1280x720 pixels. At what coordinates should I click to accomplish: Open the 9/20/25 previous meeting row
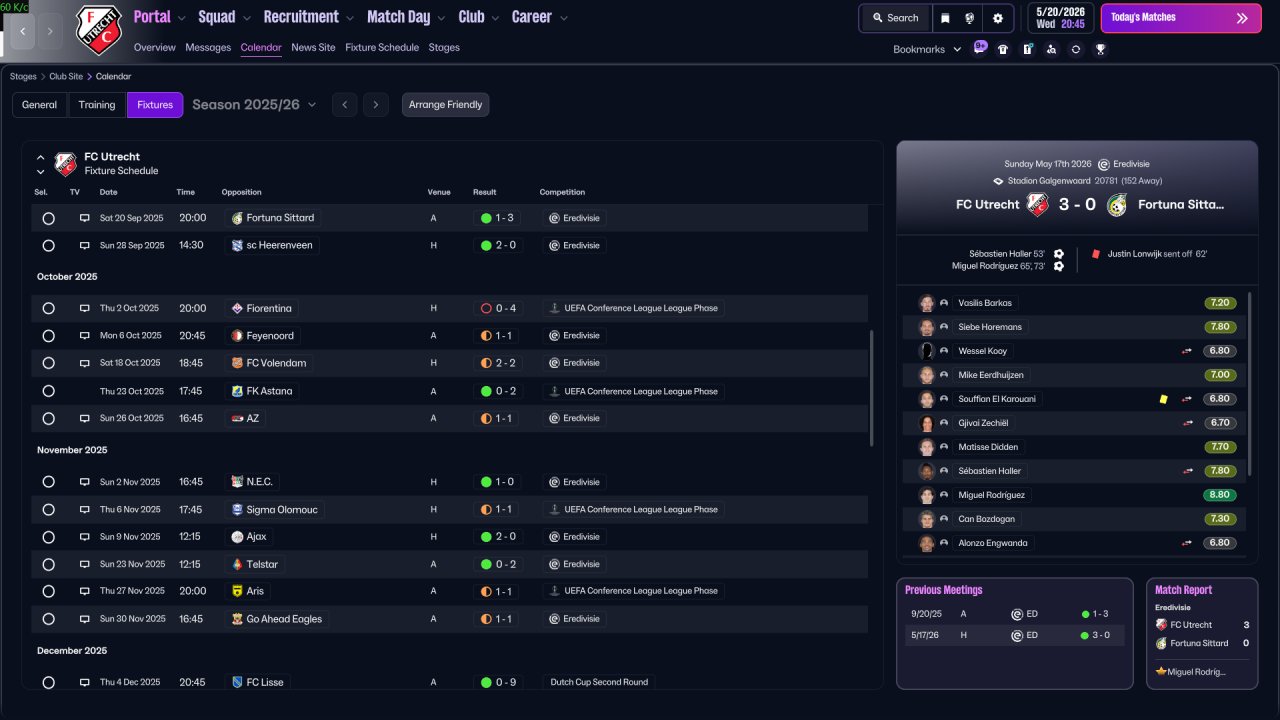pos(1014,614)
